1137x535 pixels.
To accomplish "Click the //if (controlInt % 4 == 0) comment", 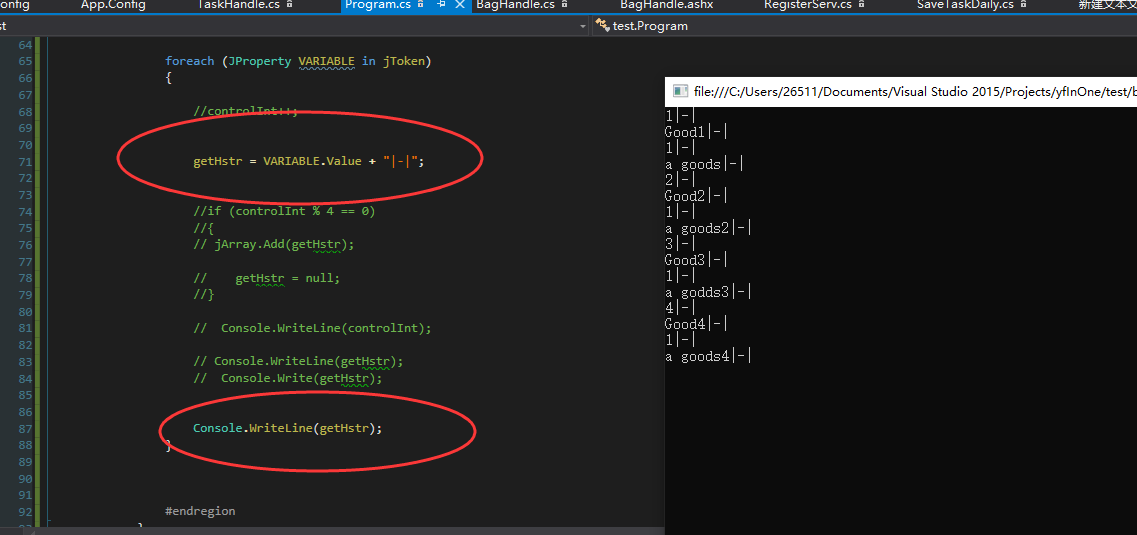I will coord(284,212).
